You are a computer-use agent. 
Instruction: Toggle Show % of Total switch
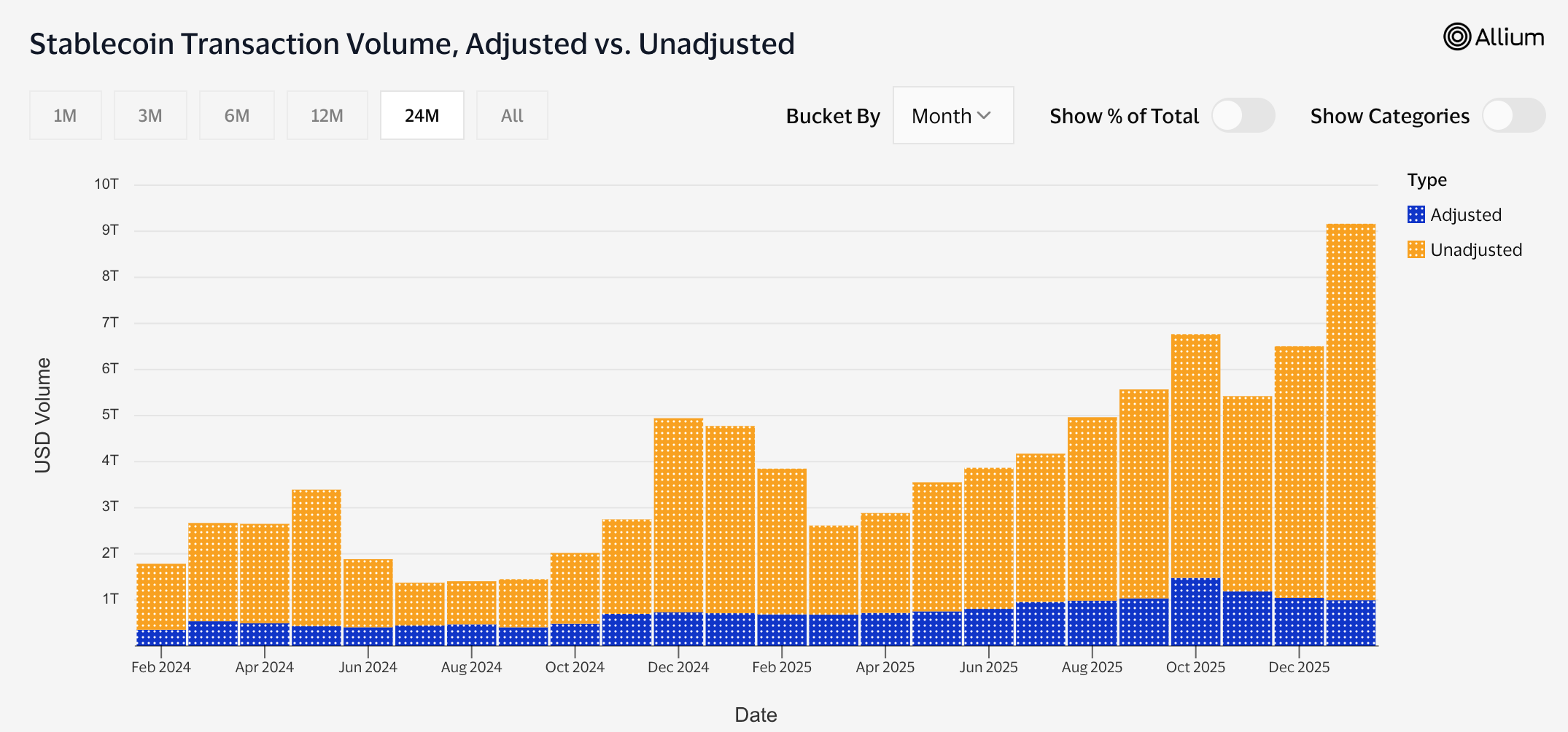click(x=1243, y=116)
